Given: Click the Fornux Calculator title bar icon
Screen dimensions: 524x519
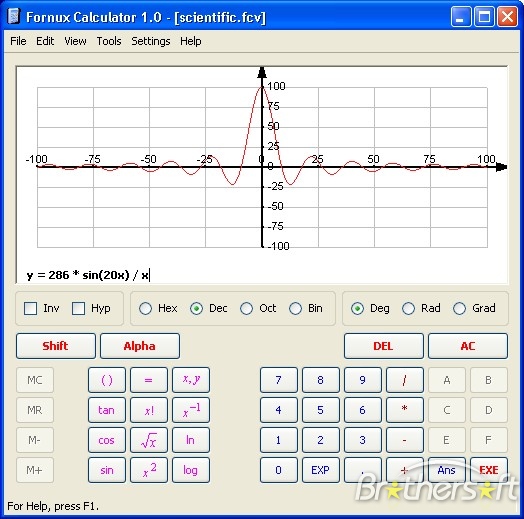Looking at the screenshot, I should tap(14, 16).
